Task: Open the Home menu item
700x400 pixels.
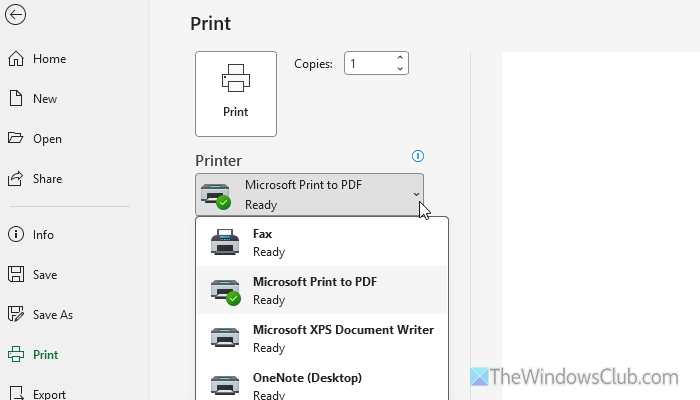Action: pos(50,58)
